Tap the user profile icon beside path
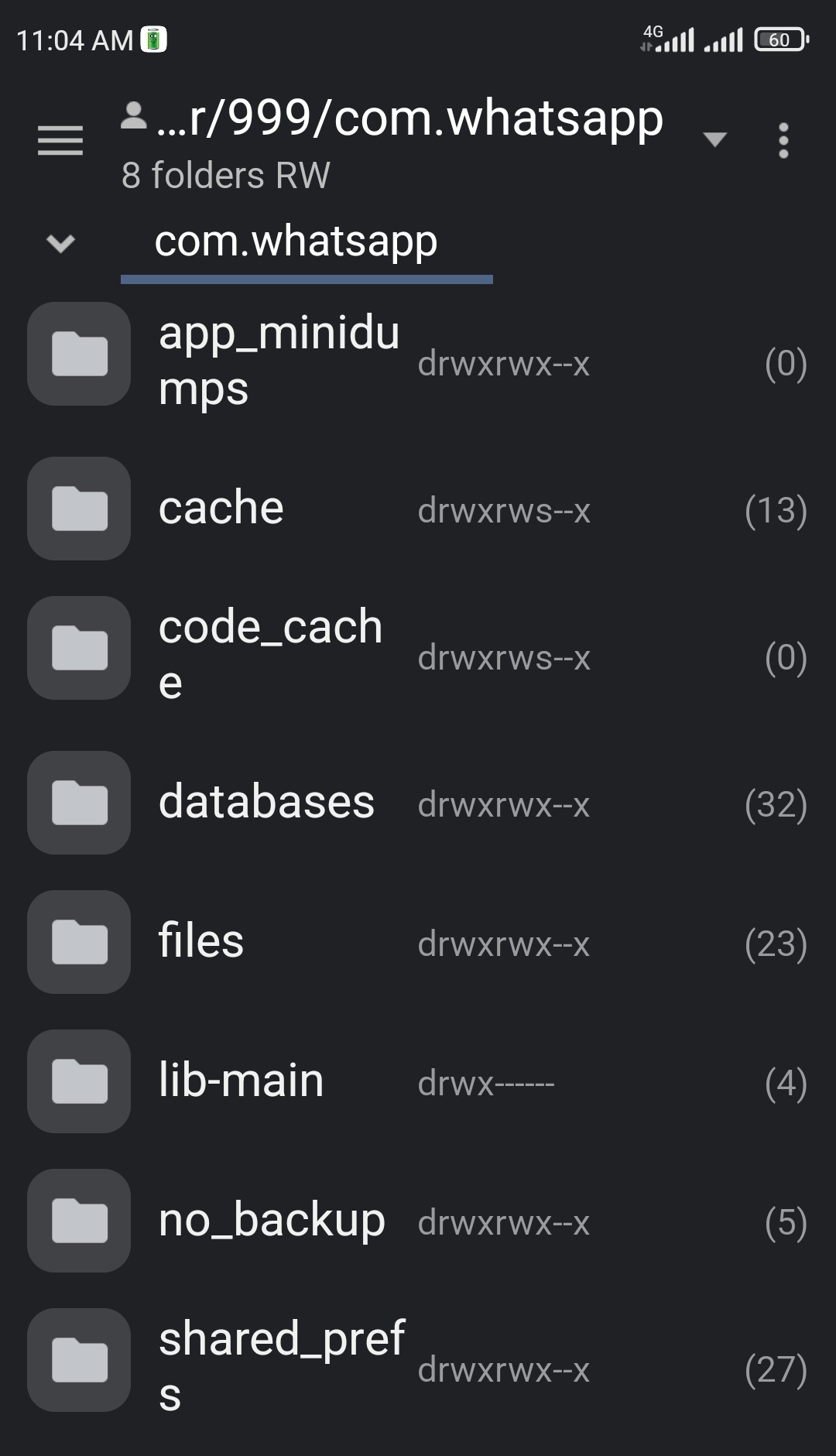836x1456 pixels. pyautogui.click(x=134, y=117)
